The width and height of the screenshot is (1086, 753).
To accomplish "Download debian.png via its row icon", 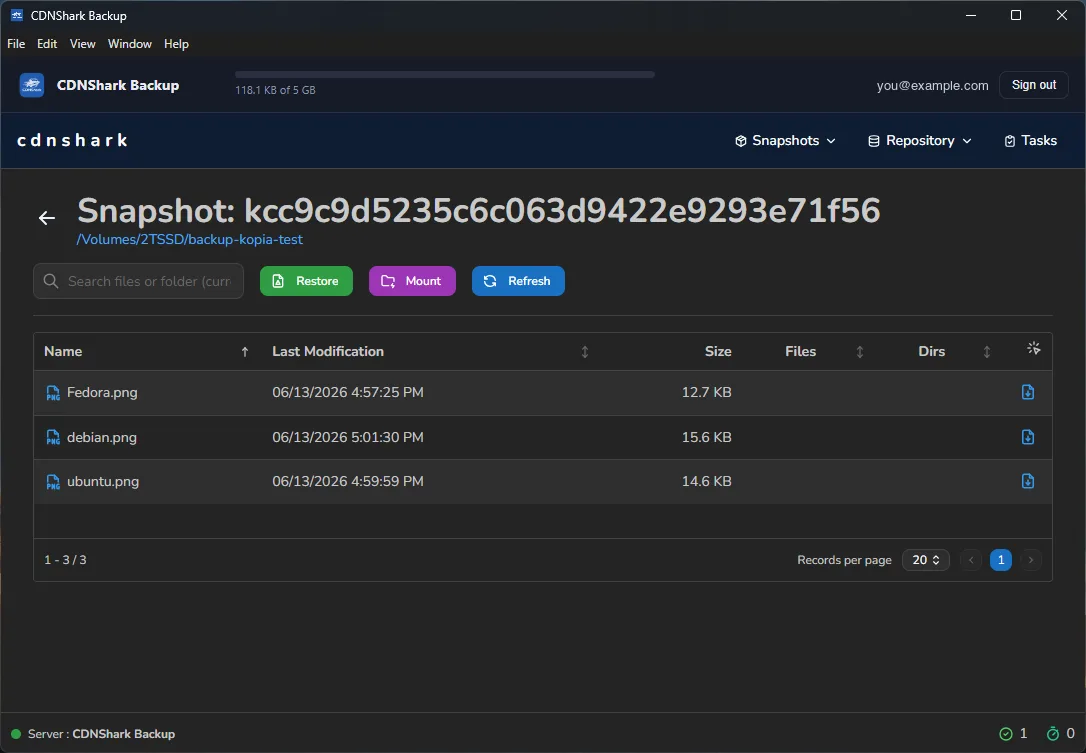I will (x=1028, y=437).
